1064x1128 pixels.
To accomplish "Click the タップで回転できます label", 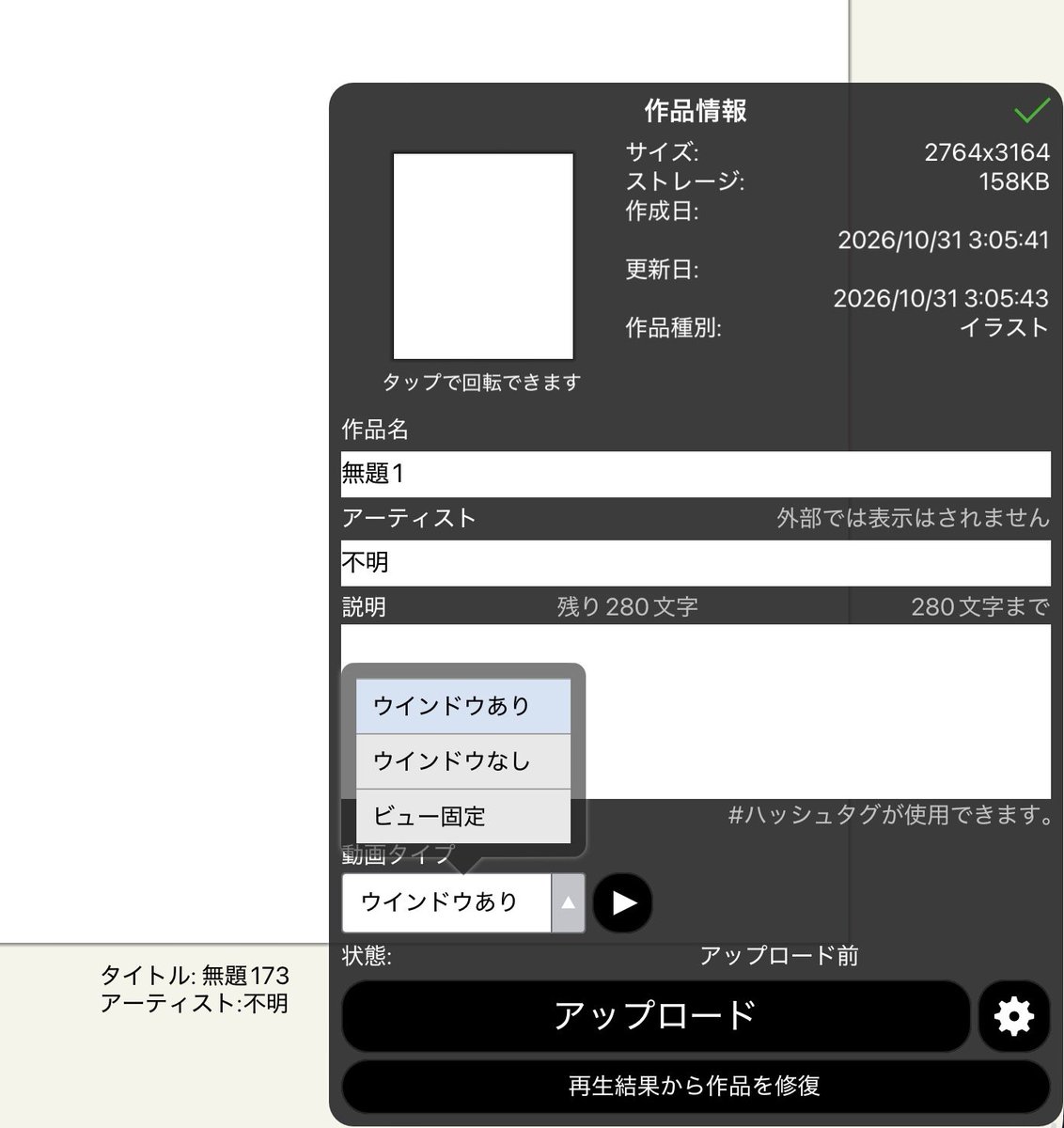I will click(482, 383).
